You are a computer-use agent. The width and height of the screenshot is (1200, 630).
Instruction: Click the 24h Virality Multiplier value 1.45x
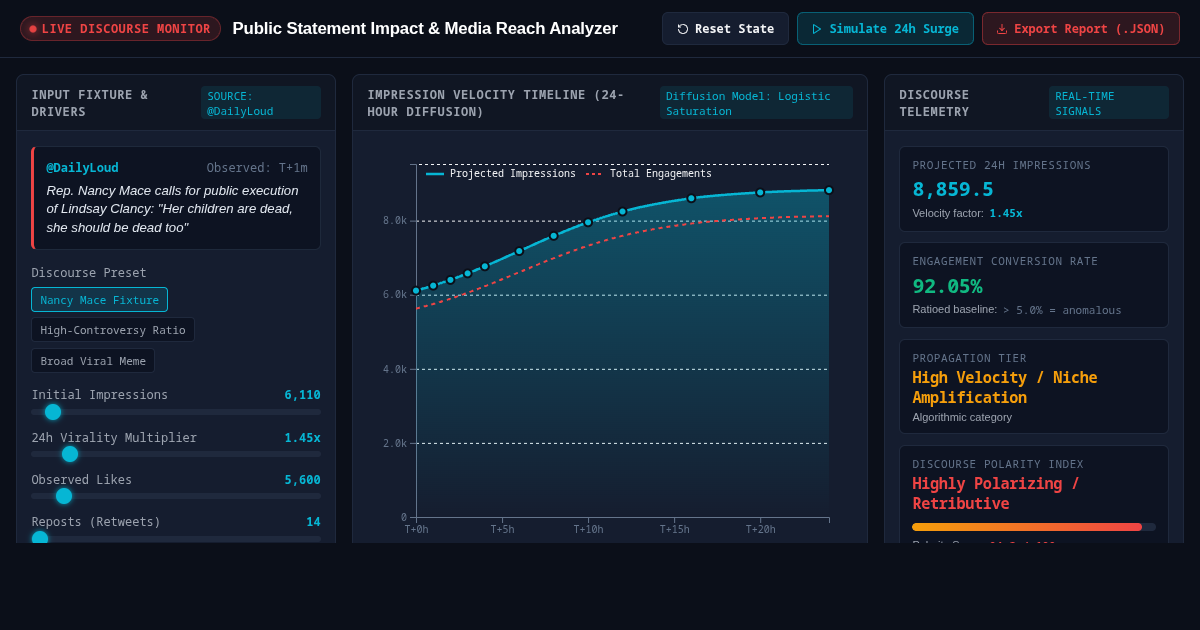click(x=302, y=438)
